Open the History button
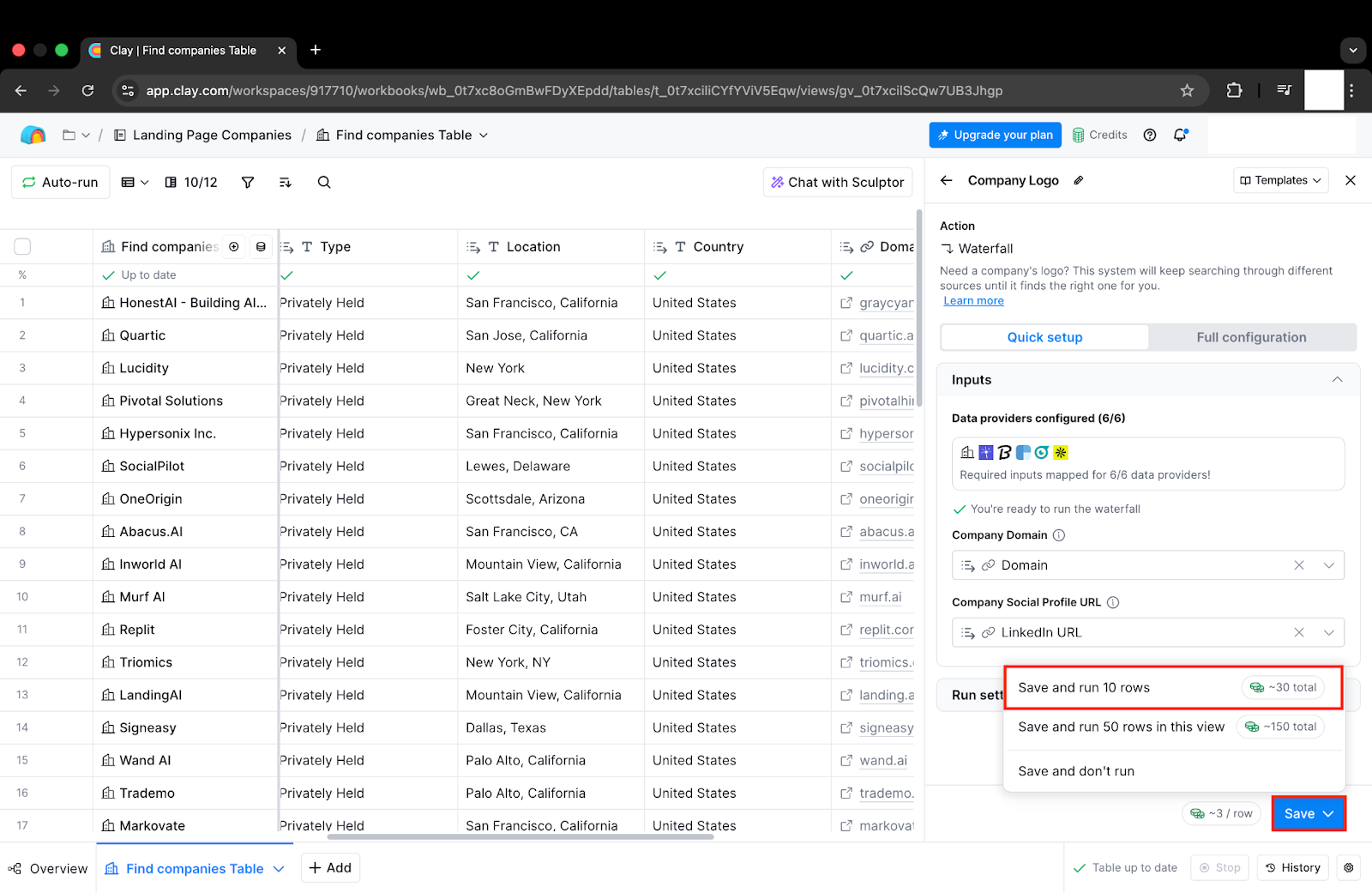The image size is (1372, 893). coord(1293,868)
